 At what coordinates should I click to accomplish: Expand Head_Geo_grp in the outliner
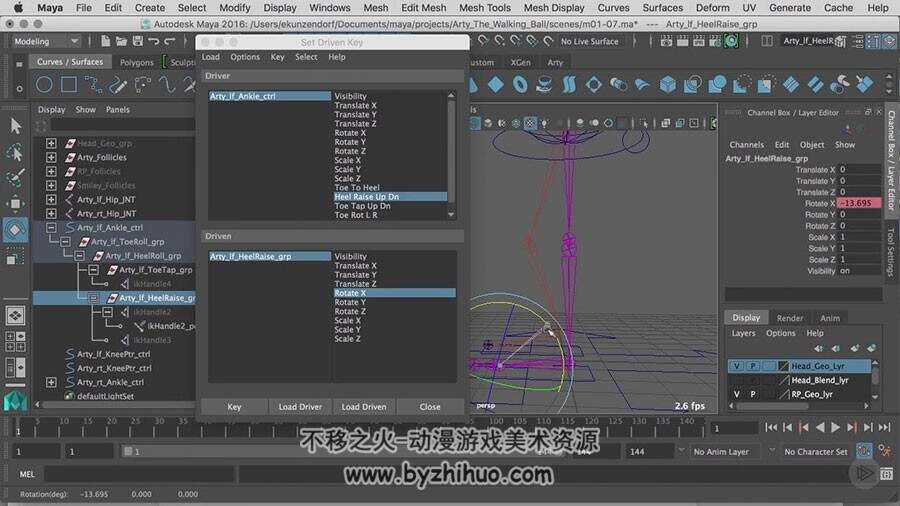click(x=51, y=143)
